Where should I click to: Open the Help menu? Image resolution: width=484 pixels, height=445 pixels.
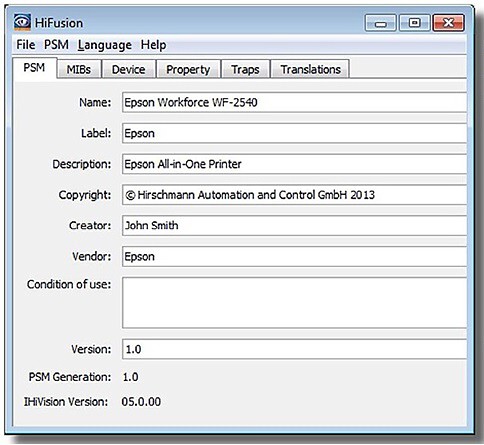click(153, 45)
